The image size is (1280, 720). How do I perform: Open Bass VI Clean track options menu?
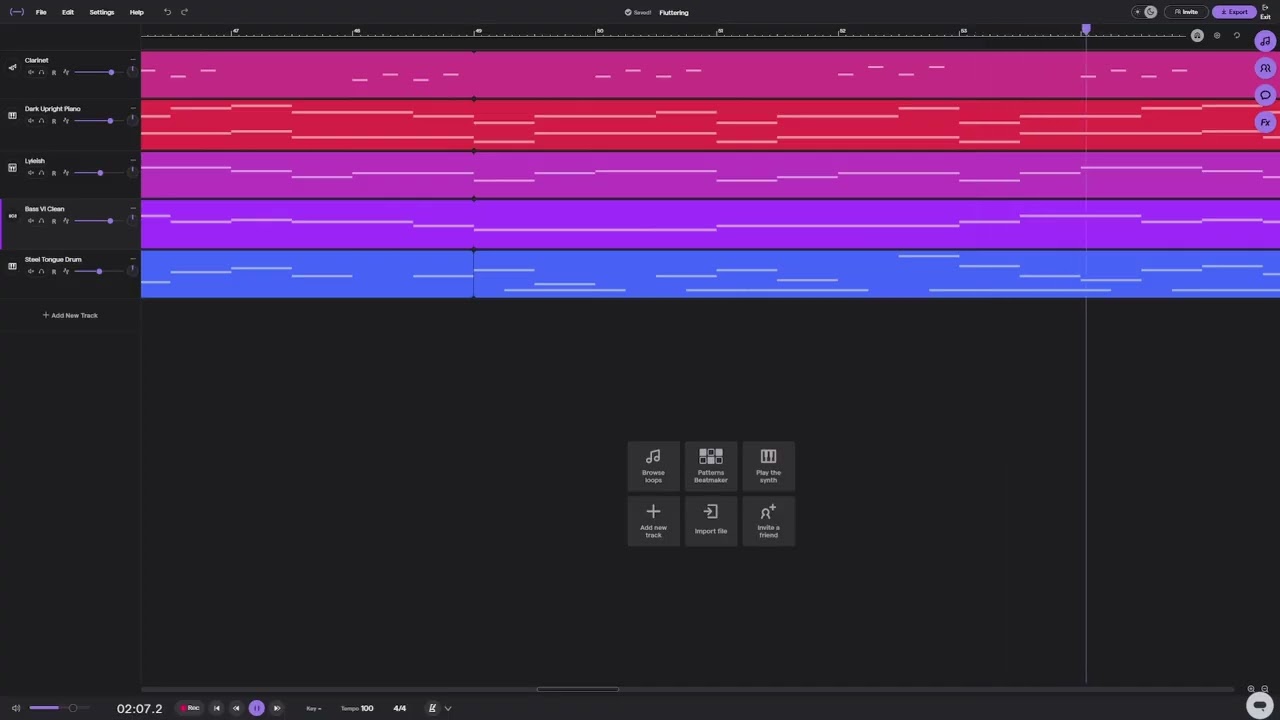(132, 208)
